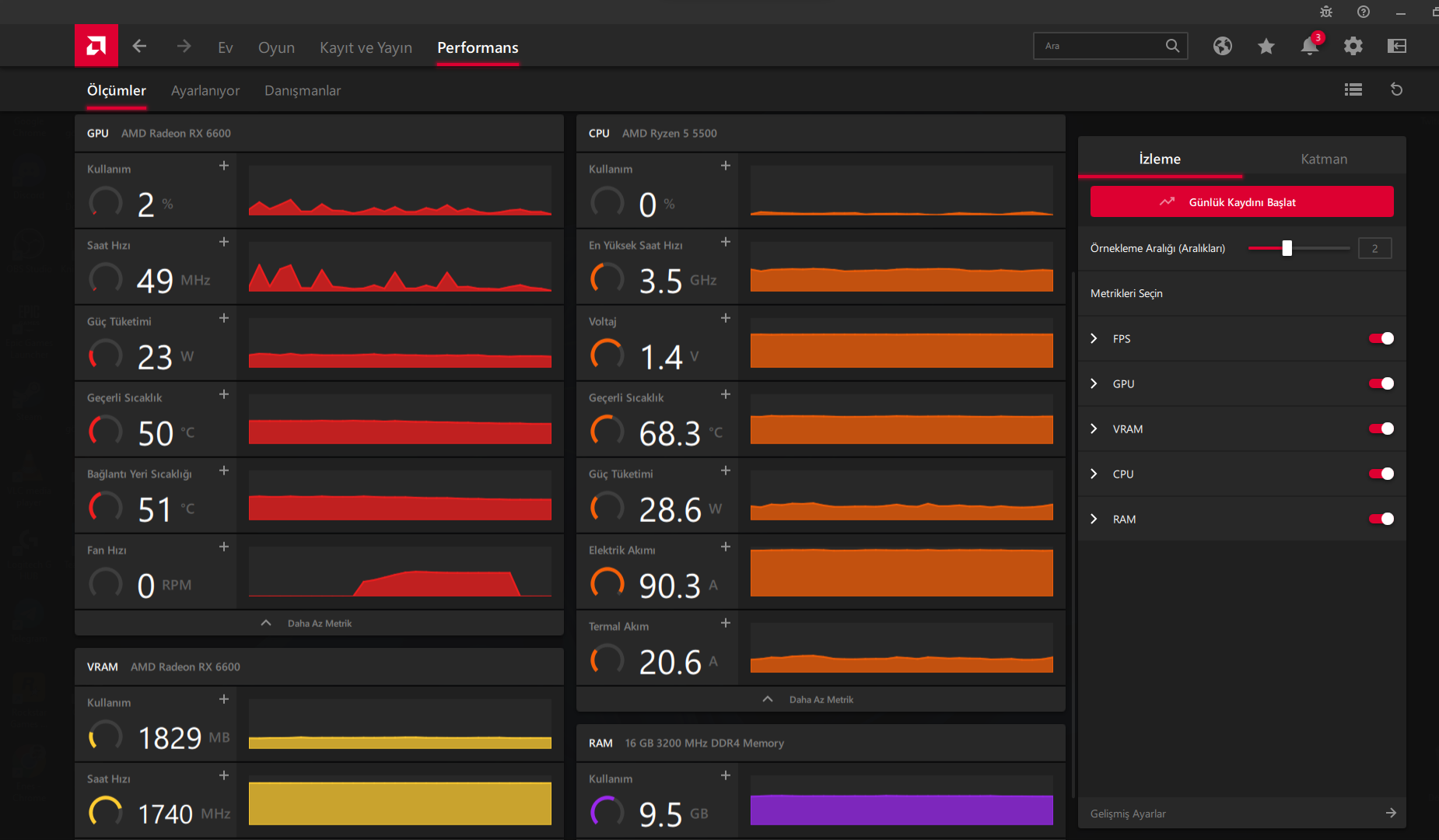Click the reset metrics icon

1397,89
